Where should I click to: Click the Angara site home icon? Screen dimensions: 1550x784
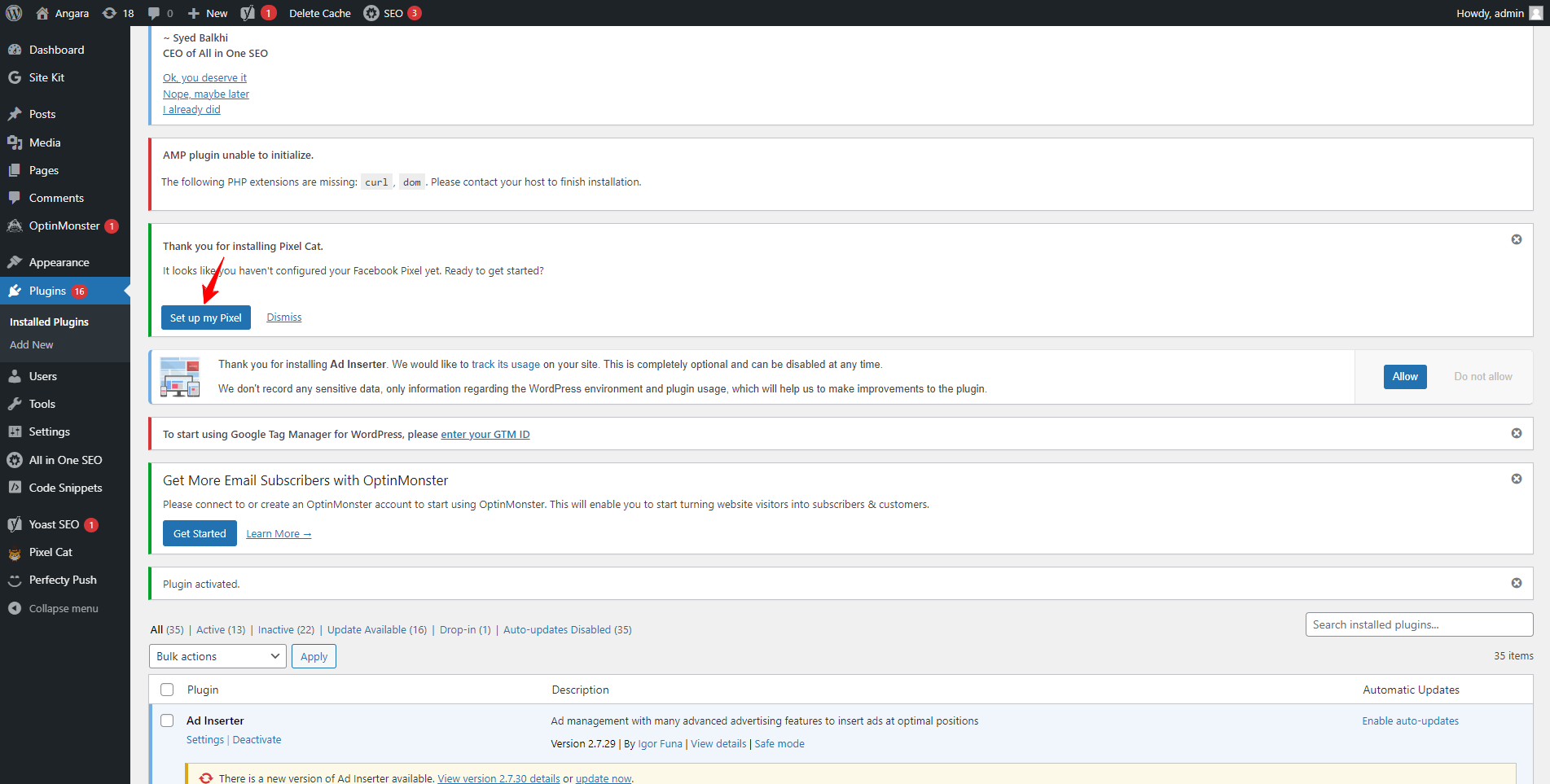click(x=42, y=13)
